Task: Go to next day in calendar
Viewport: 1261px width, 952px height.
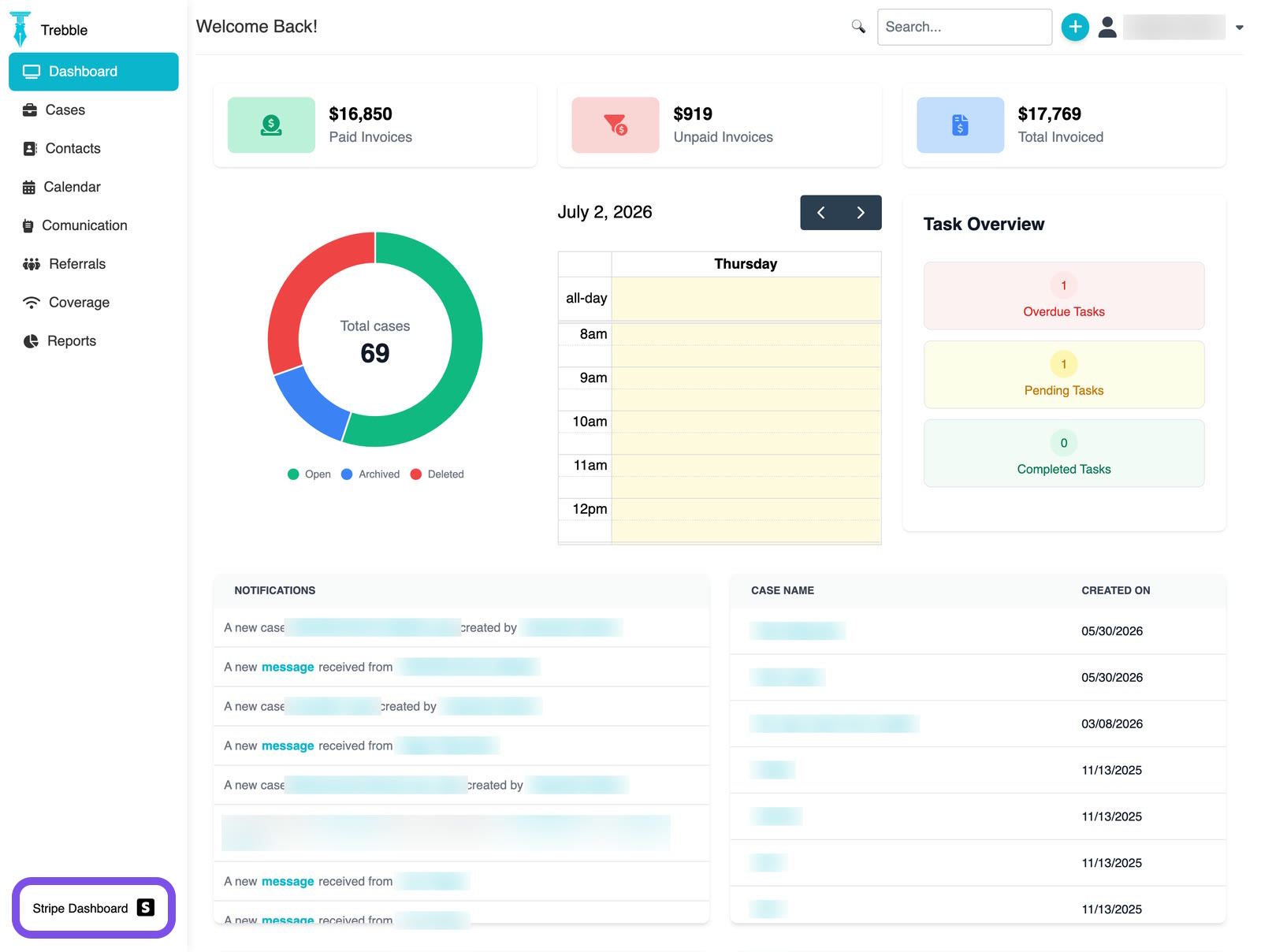Action: (x=861, y=213)
